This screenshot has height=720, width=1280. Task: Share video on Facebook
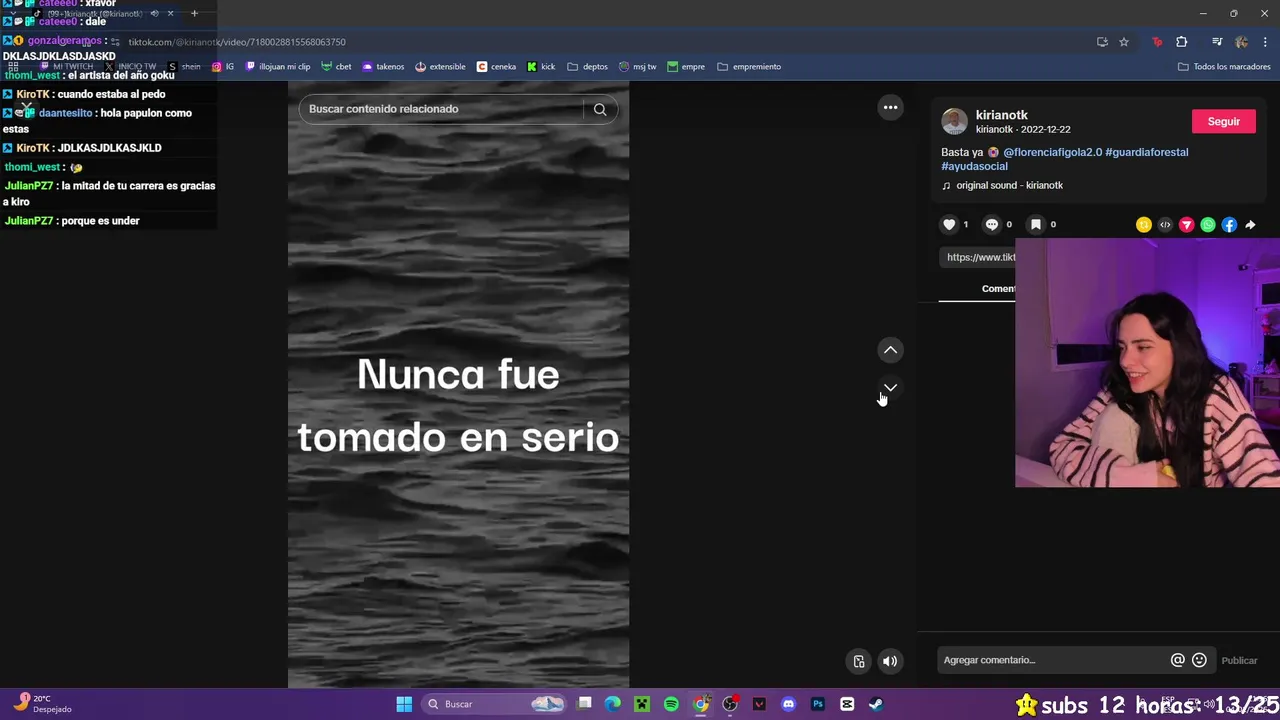click(x=1229, y=225)
